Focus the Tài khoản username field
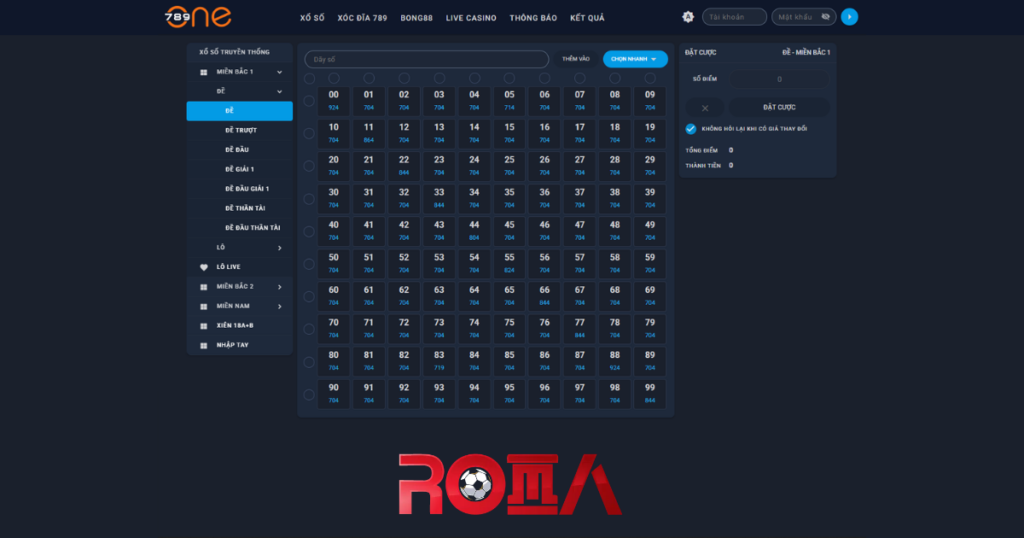Image resolution: width=1024 pixels, height=538 pixels. pos(734,17)
